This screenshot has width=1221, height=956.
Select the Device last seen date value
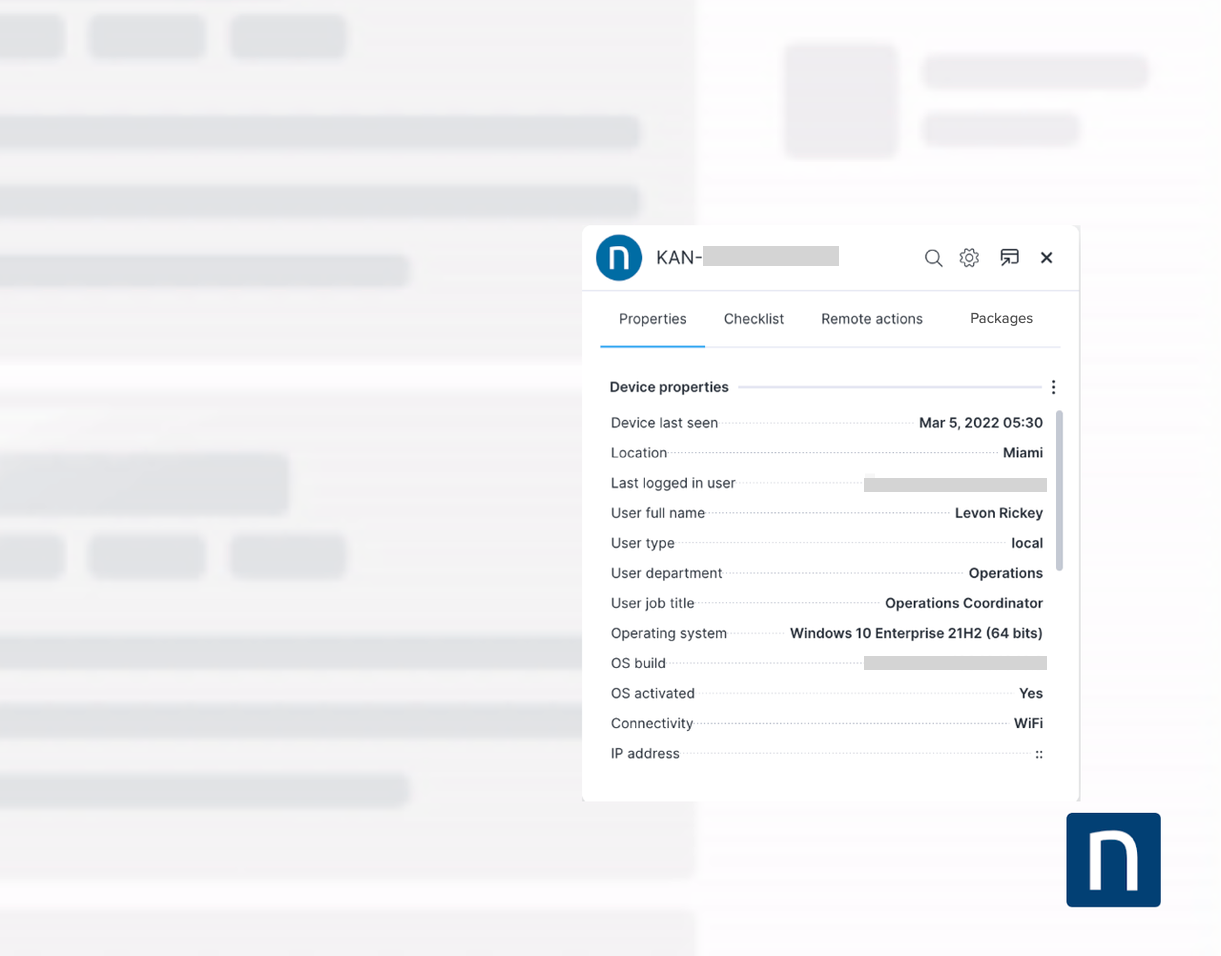point(980,423)
